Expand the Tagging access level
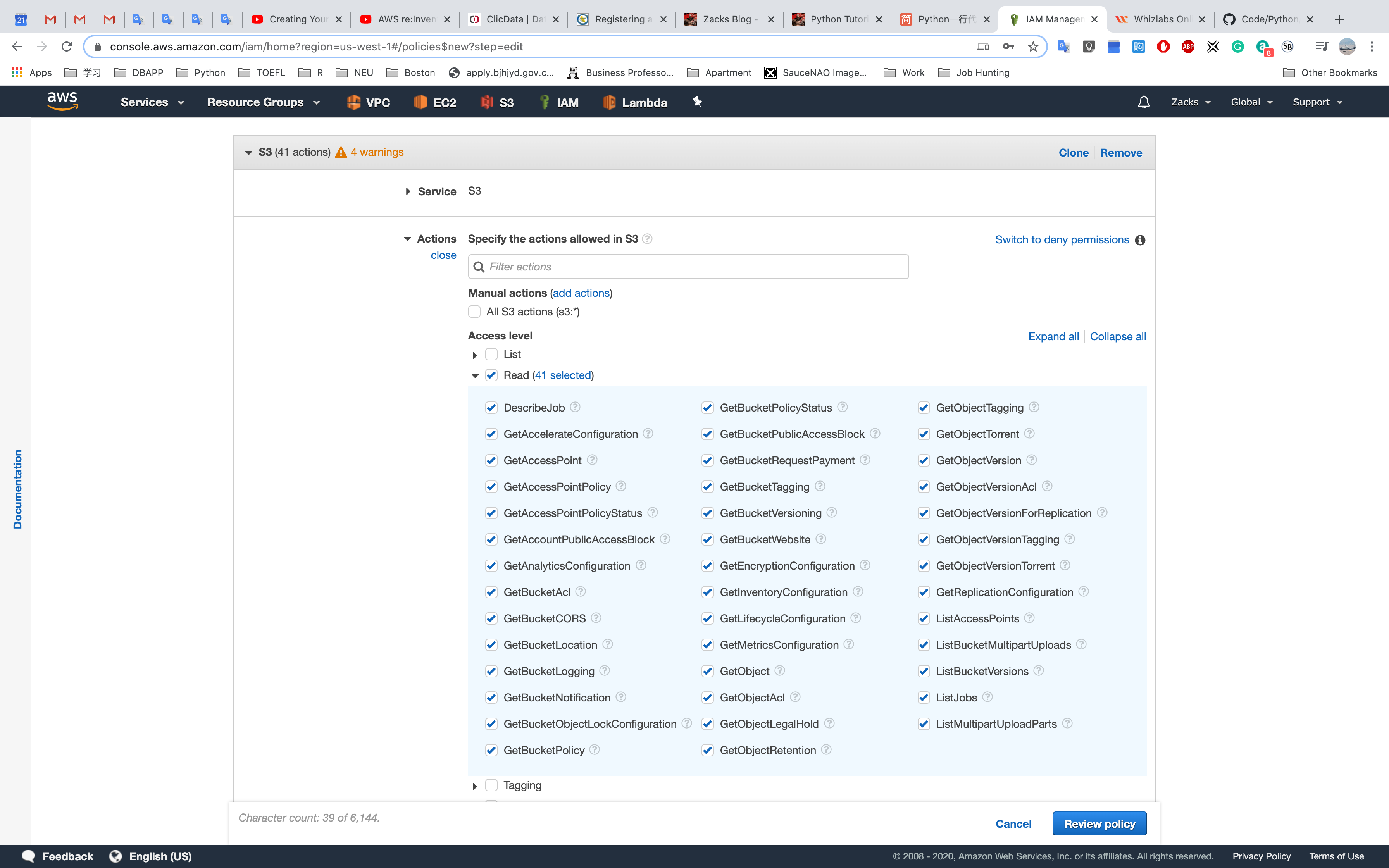Viewport: 1389px width, 868px height. click(x=475, y=786)
